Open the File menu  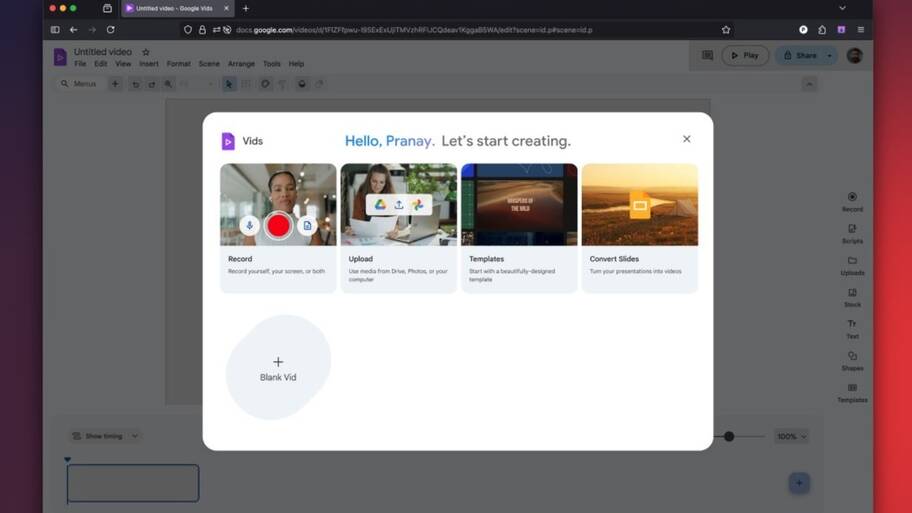[80, 64]
